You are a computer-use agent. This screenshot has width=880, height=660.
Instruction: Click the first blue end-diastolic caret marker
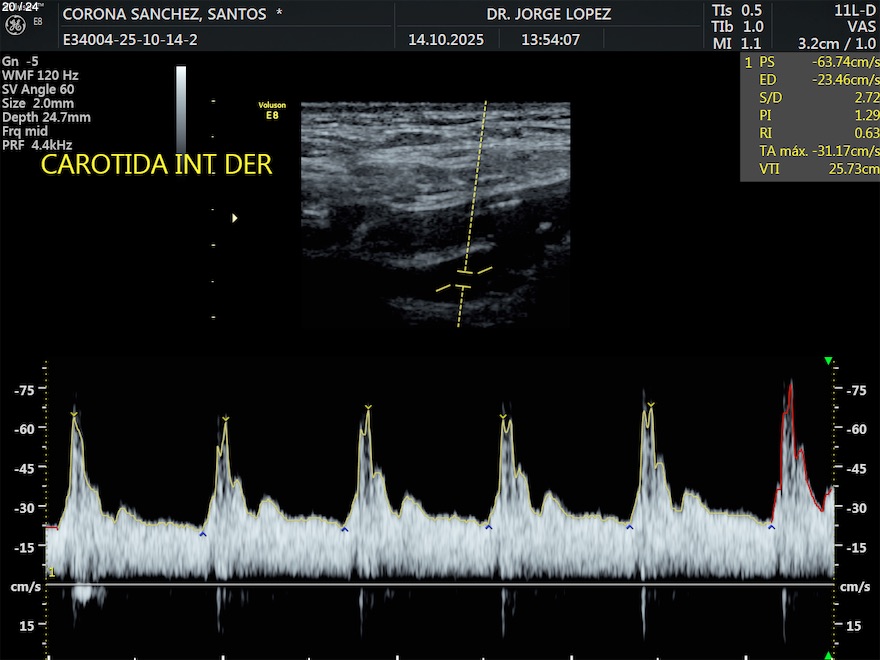pos(203,535)
